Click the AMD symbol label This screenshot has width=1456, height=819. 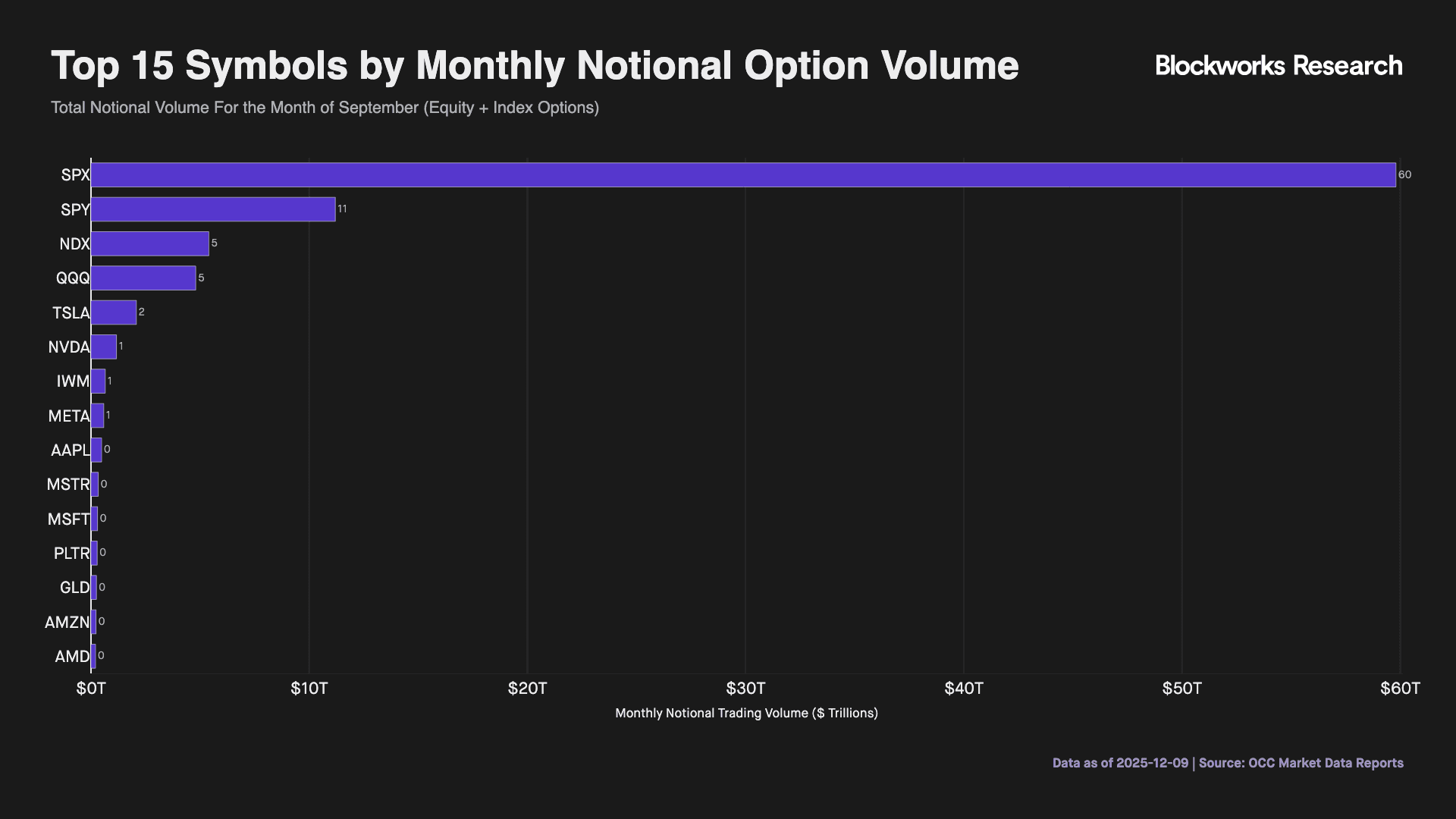[72, 657]
